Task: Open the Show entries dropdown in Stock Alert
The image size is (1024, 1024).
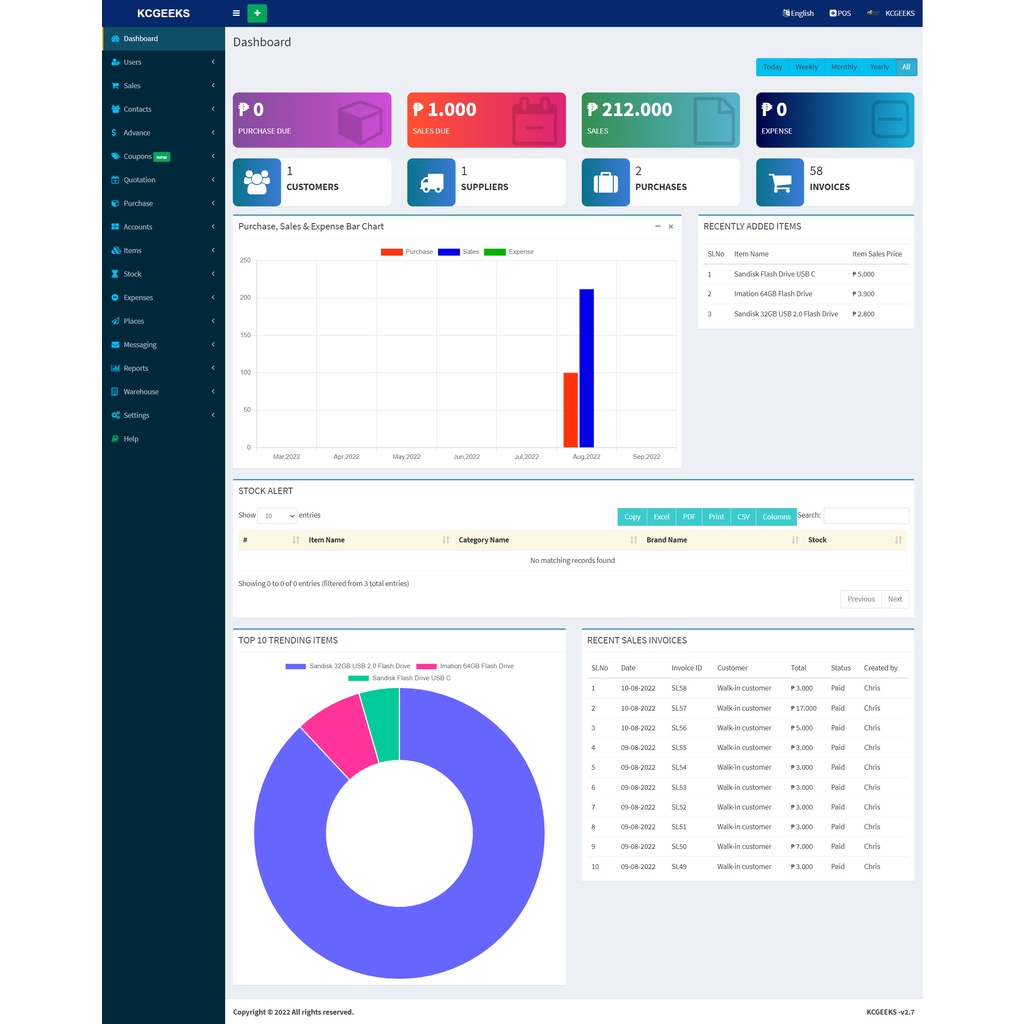Action: click(x=276, y=515)
